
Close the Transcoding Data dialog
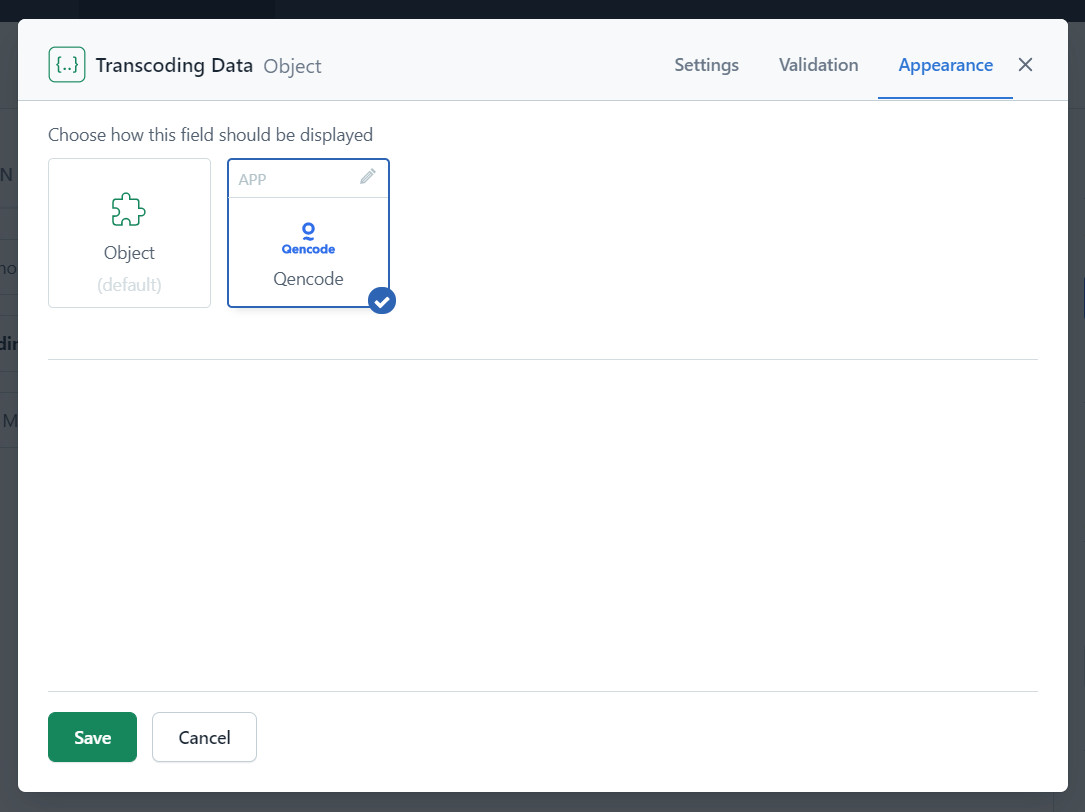tap(1025, 64)
